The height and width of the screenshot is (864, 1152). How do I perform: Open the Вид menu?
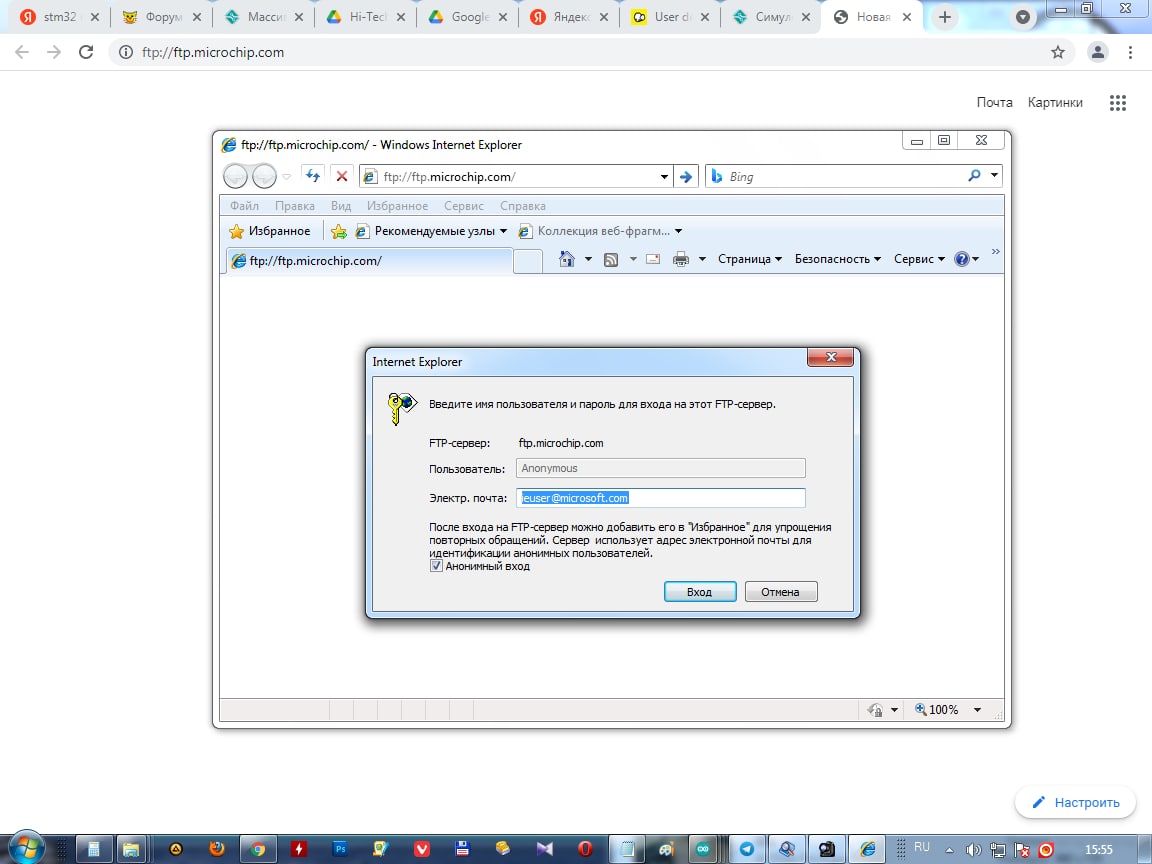(x=340, y=206)
